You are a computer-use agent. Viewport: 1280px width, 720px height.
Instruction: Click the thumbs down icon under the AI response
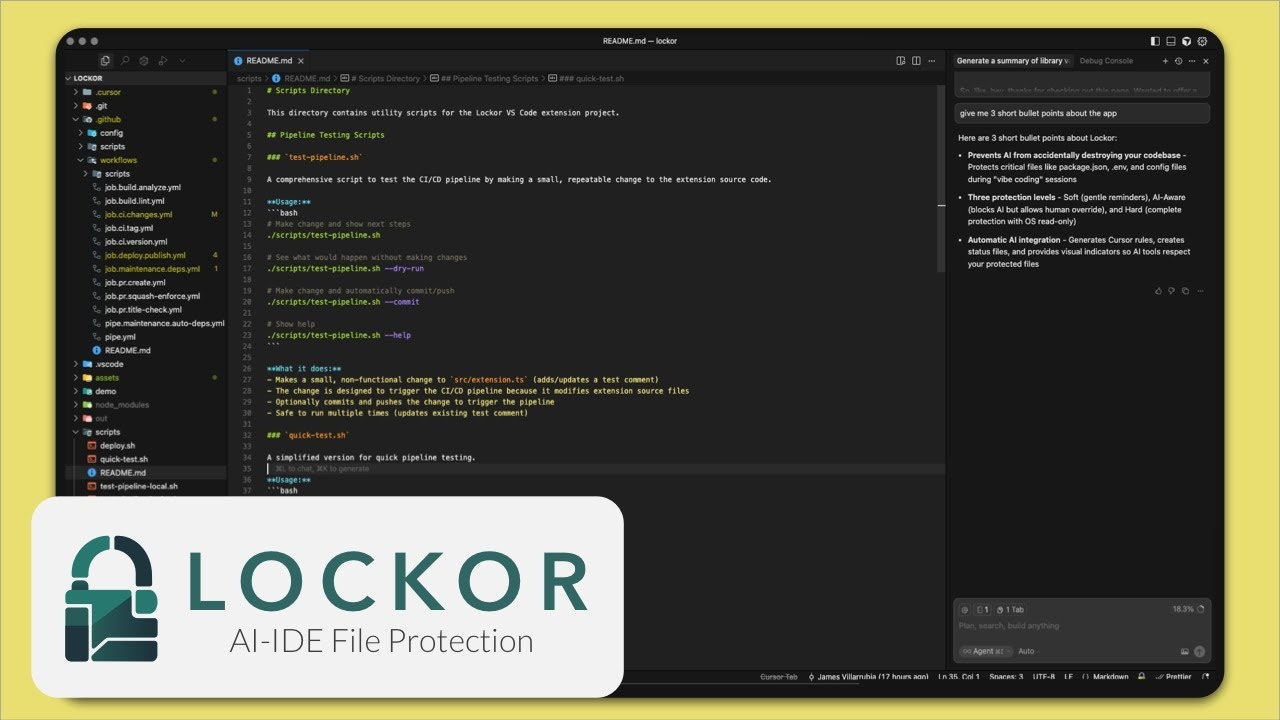coord(1172,291)
